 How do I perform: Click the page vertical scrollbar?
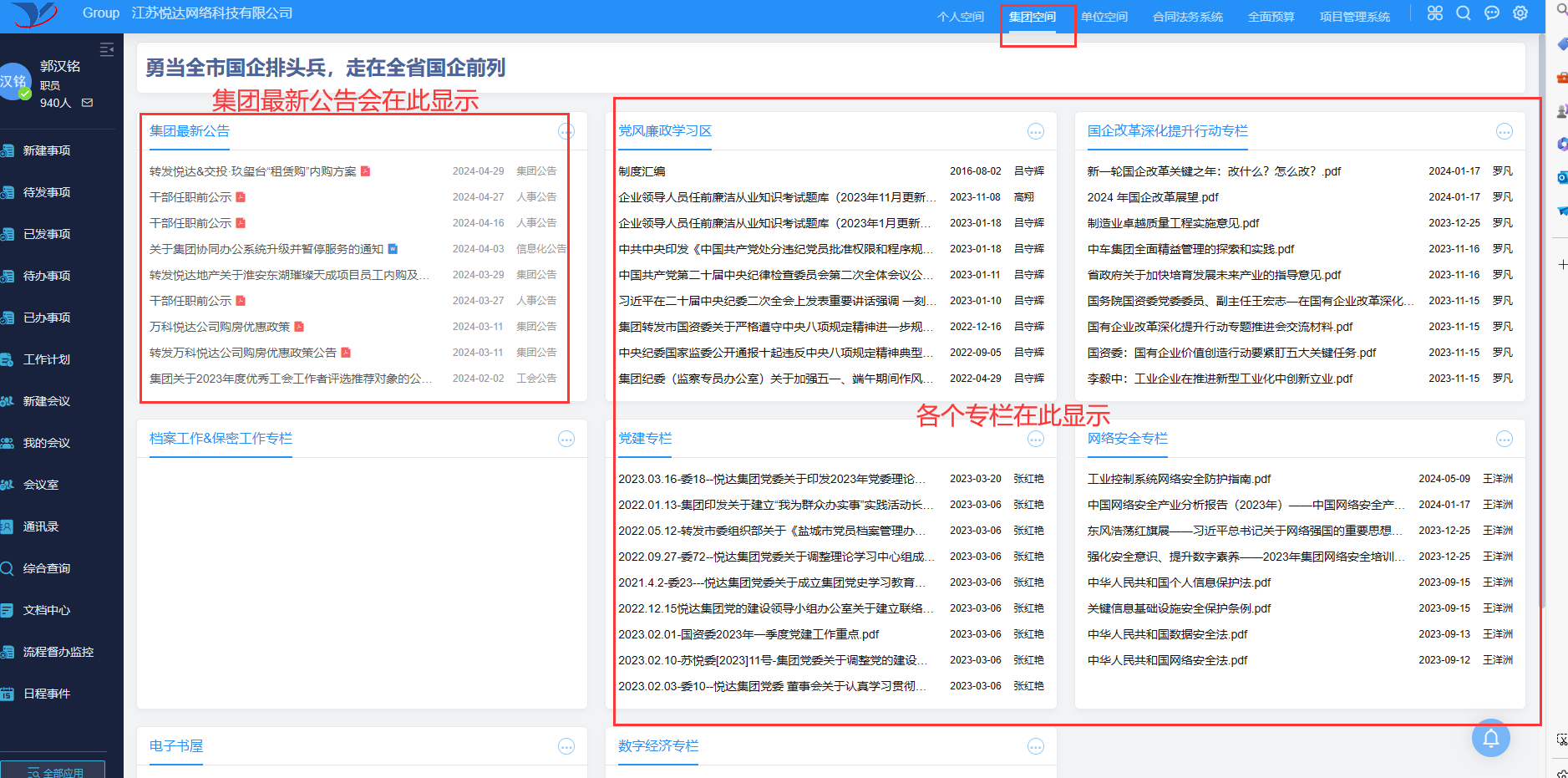(x=1541, y=334)
